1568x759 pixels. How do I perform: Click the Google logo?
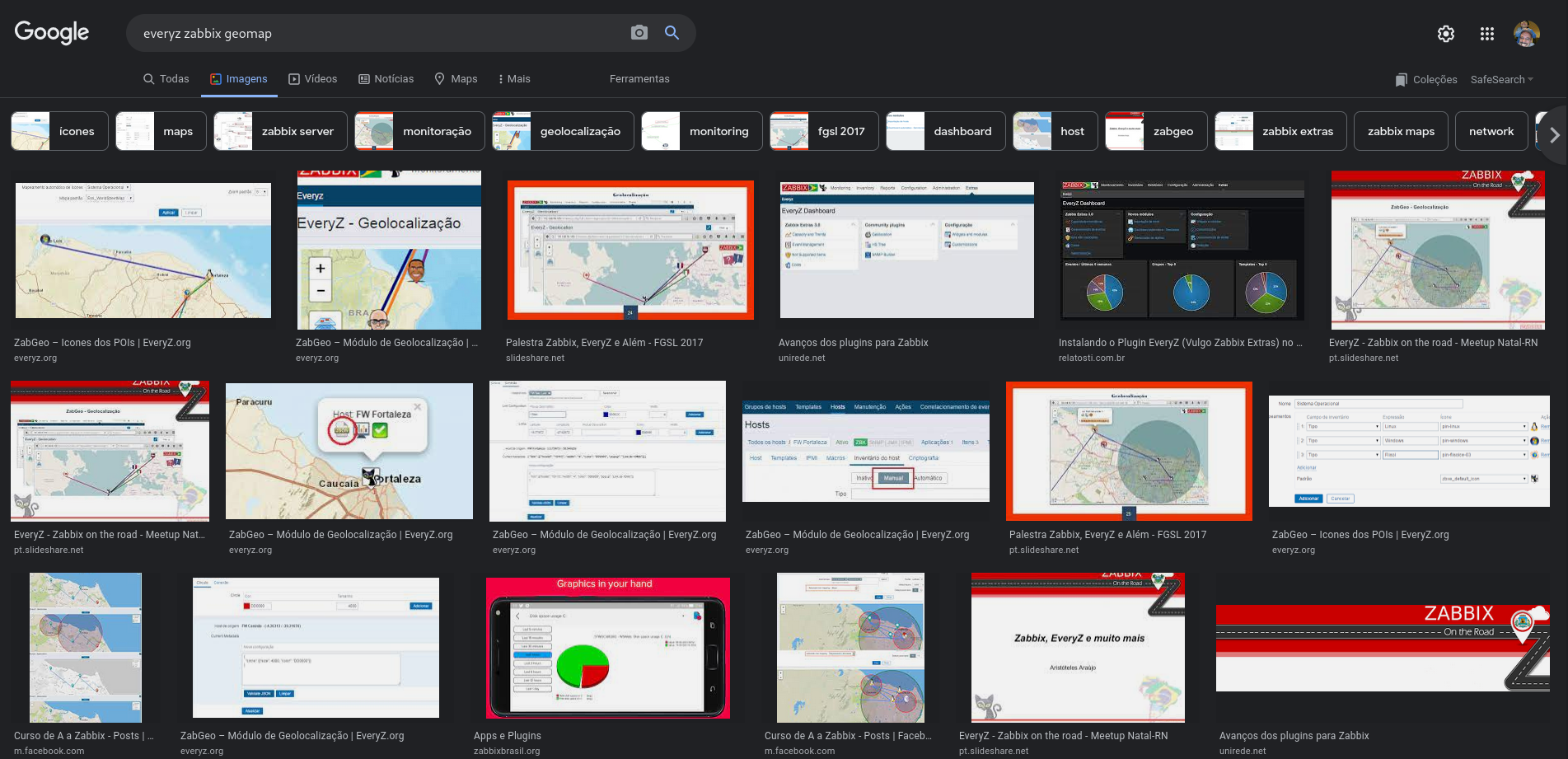click(52, 33)
